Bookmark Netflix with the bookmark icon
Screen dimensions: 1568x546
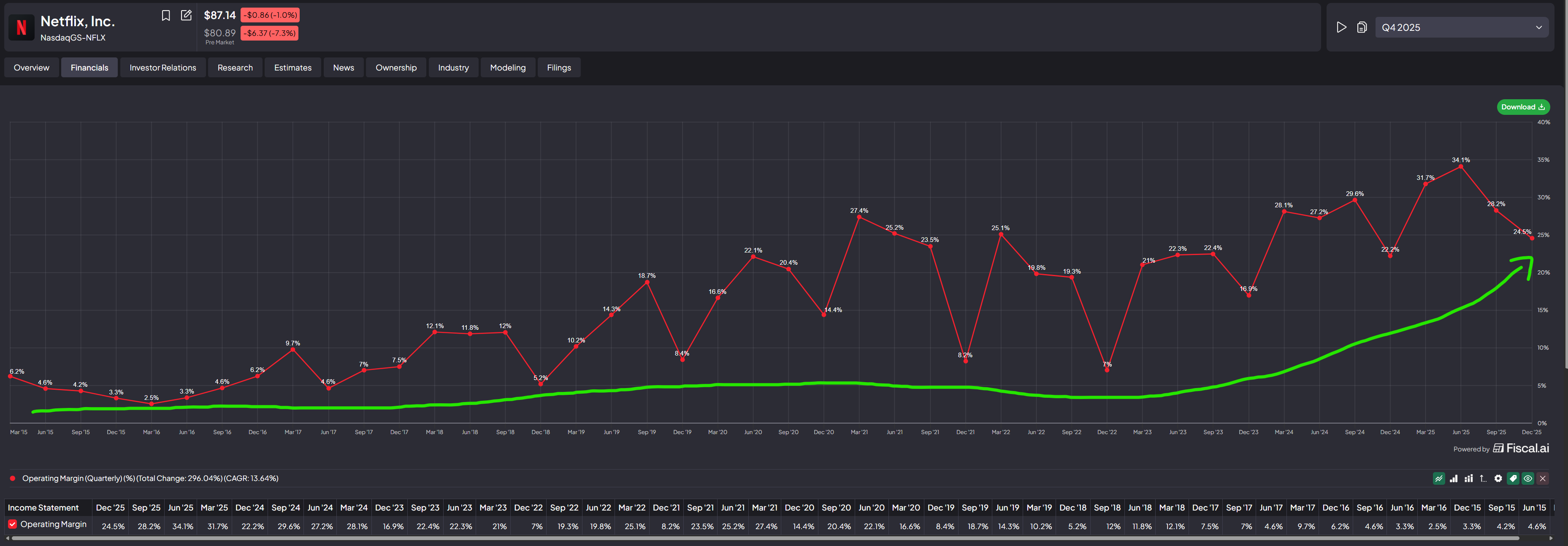[x=165, y=15]
